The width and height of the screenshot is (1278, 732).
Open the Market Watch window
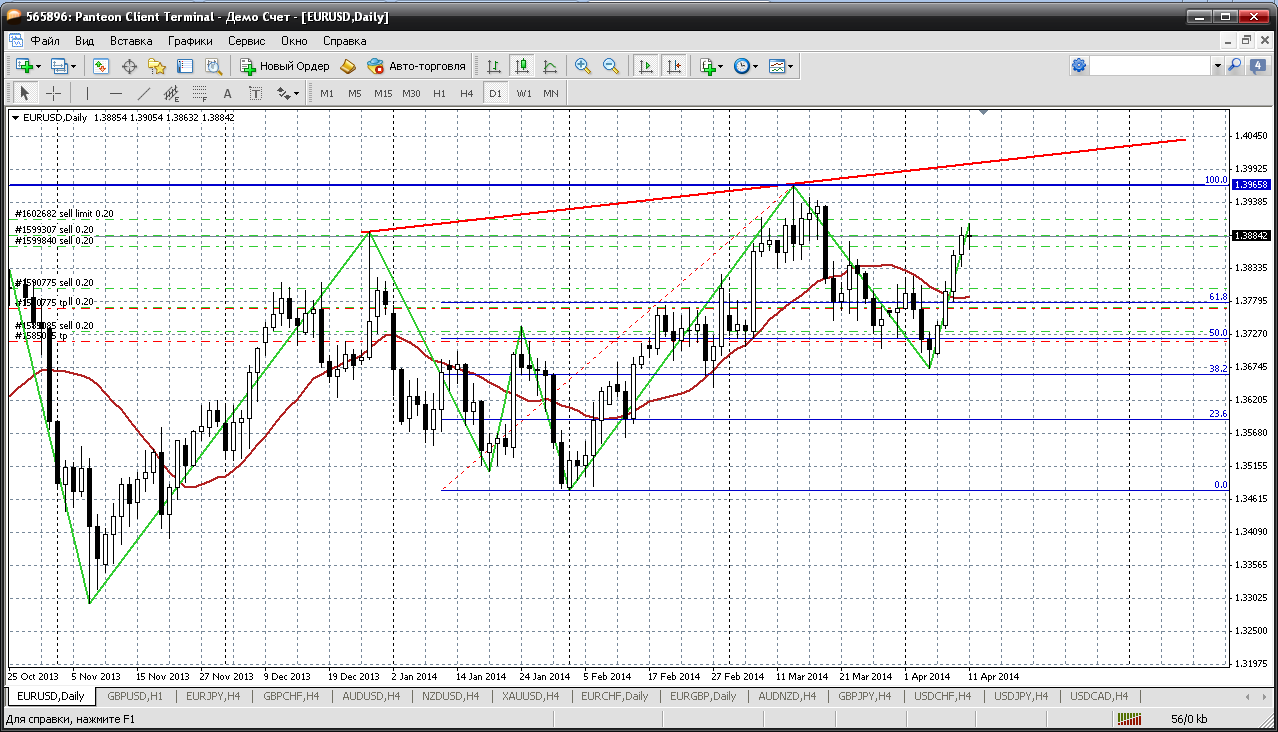[x=101, y=66]
